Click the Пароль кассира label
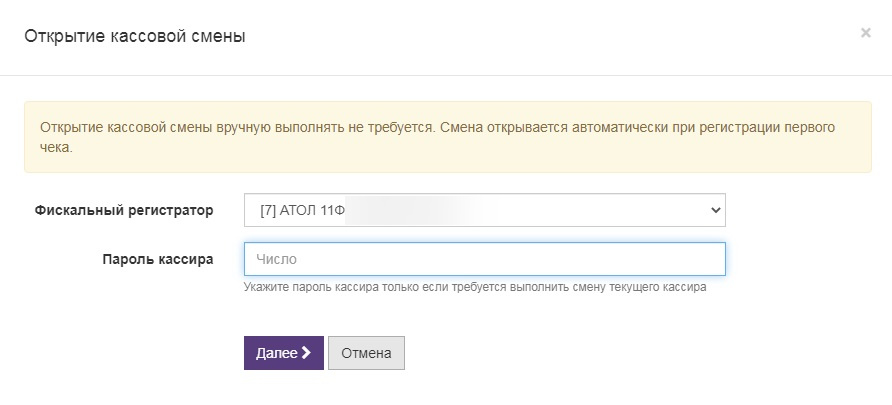Image resolution: width=892 pixels, height=405 pixels. click(x=158, y=259)
